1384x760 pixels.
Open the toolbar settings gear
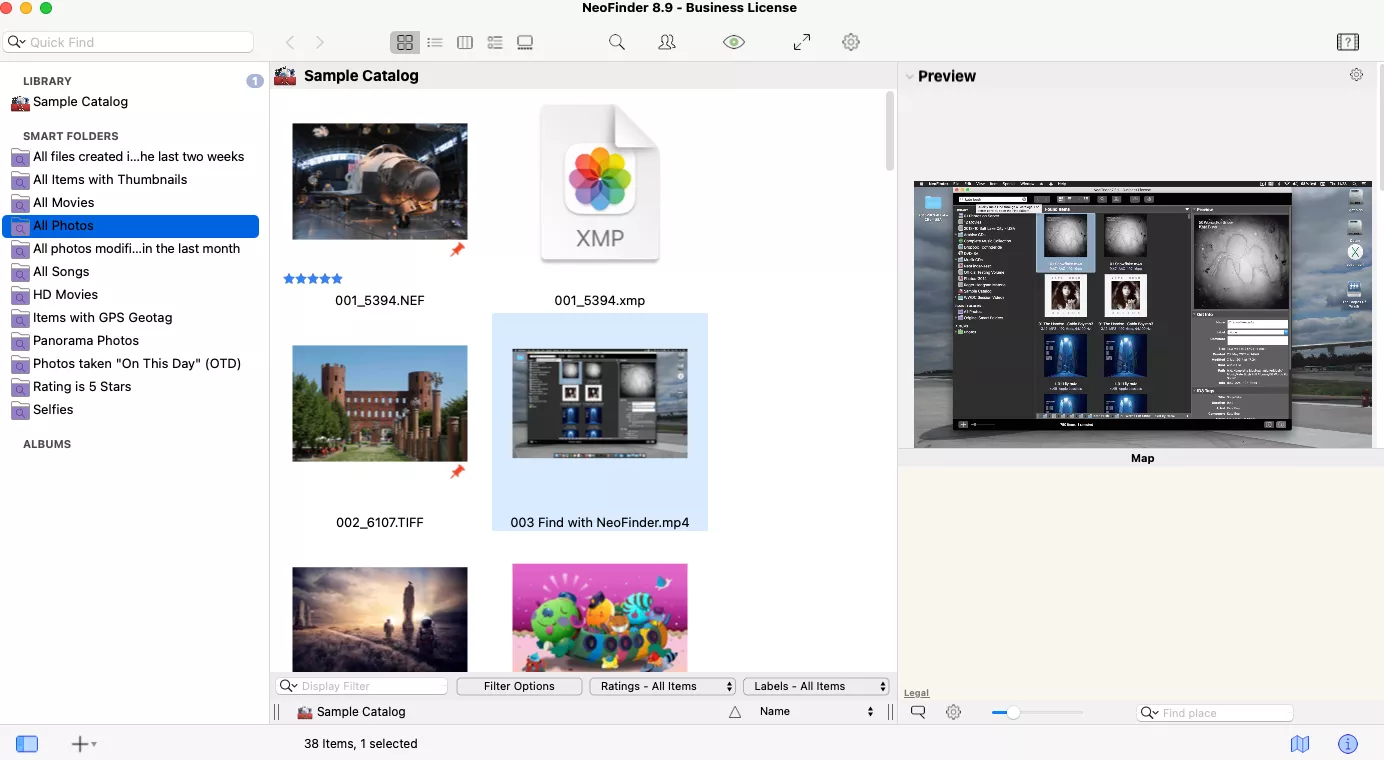pyautogui.click(x=851, y=42)
